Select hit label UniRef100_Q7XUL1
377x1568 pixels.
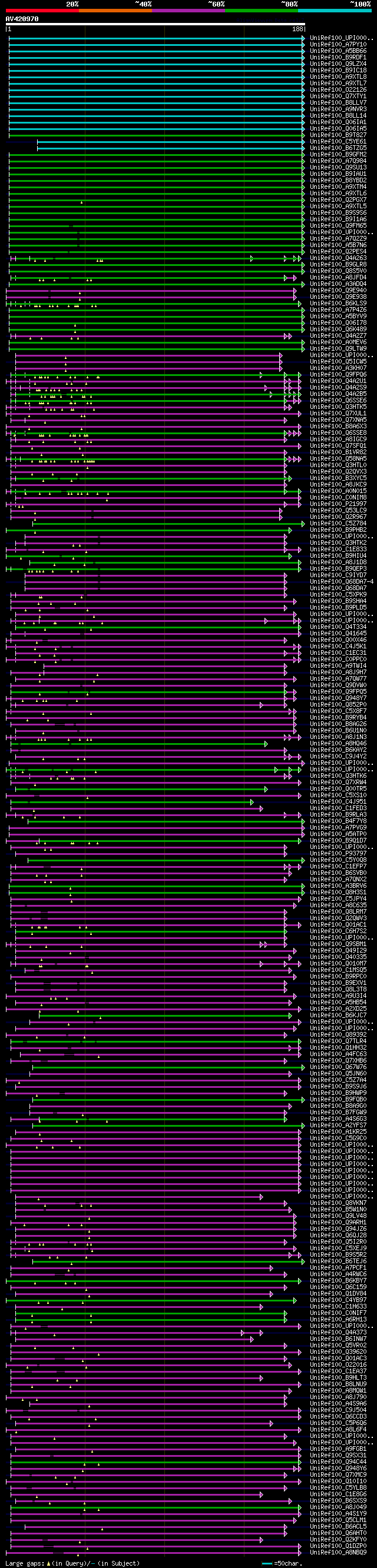(x=338, y=413)
